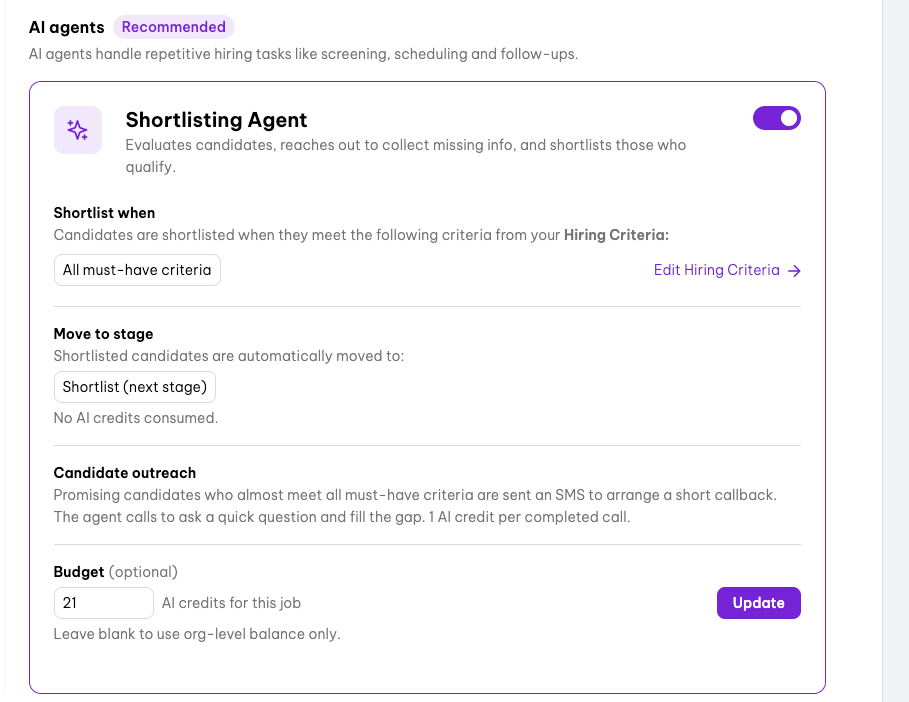Viewport: 909px width, 702px height.
Task: Click the sparkle Shortlisting Agent icon
Action: [78, 130]
